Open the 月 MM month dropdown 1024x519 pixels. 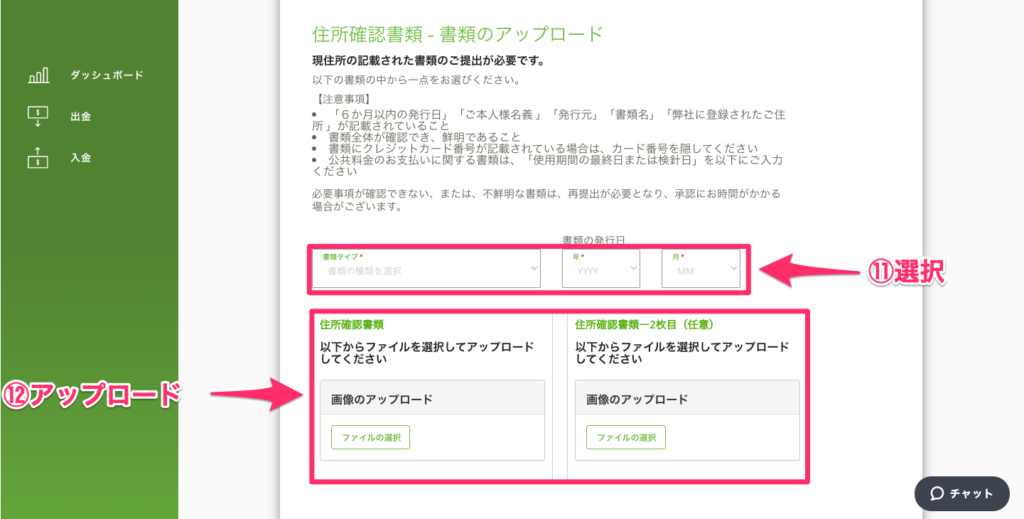point(700,269)
